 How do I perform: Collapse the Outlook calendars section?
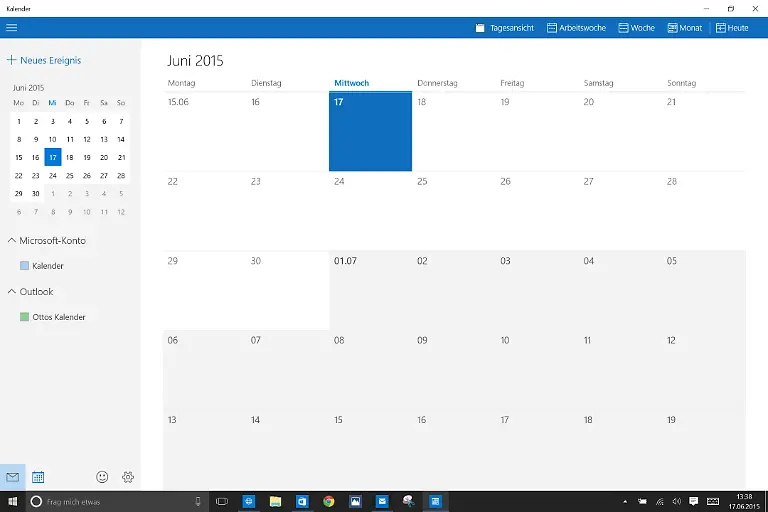(x=12, y=292)
